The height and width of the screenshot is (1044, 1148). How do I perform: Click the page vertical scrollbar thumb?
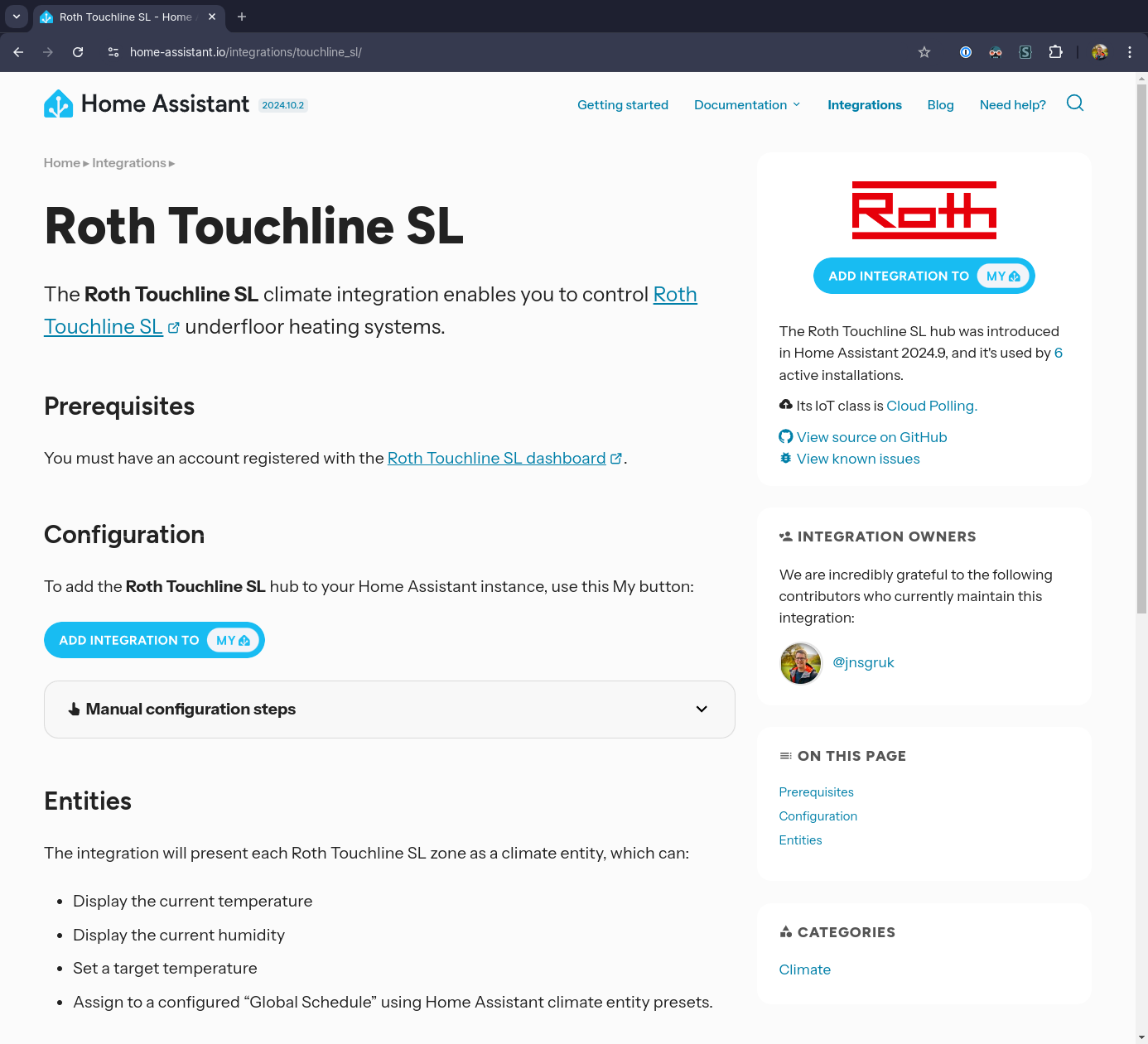click(1141, 348)
